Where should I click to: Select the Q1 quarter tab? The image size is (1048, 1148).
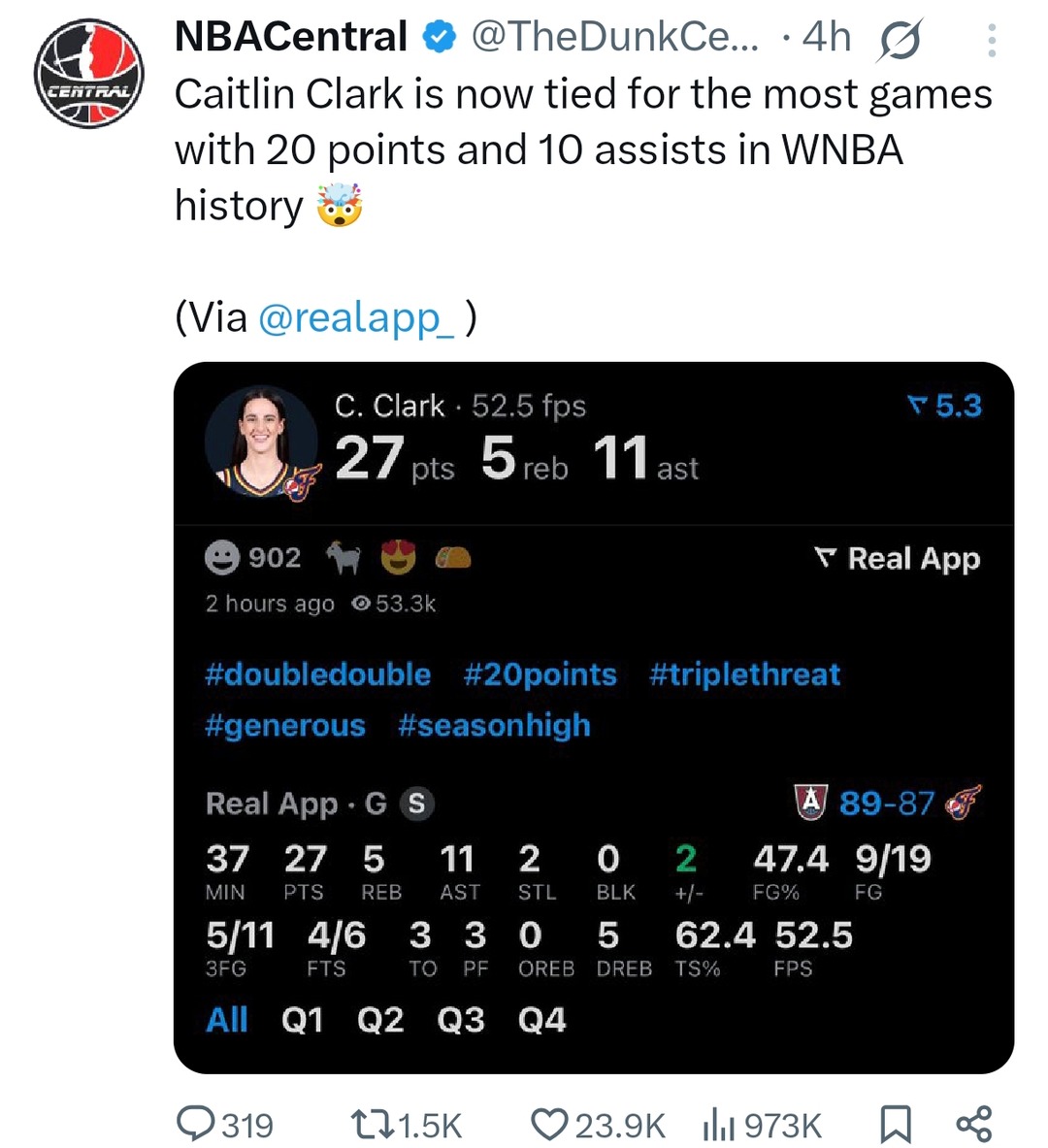coord(302,1020)
